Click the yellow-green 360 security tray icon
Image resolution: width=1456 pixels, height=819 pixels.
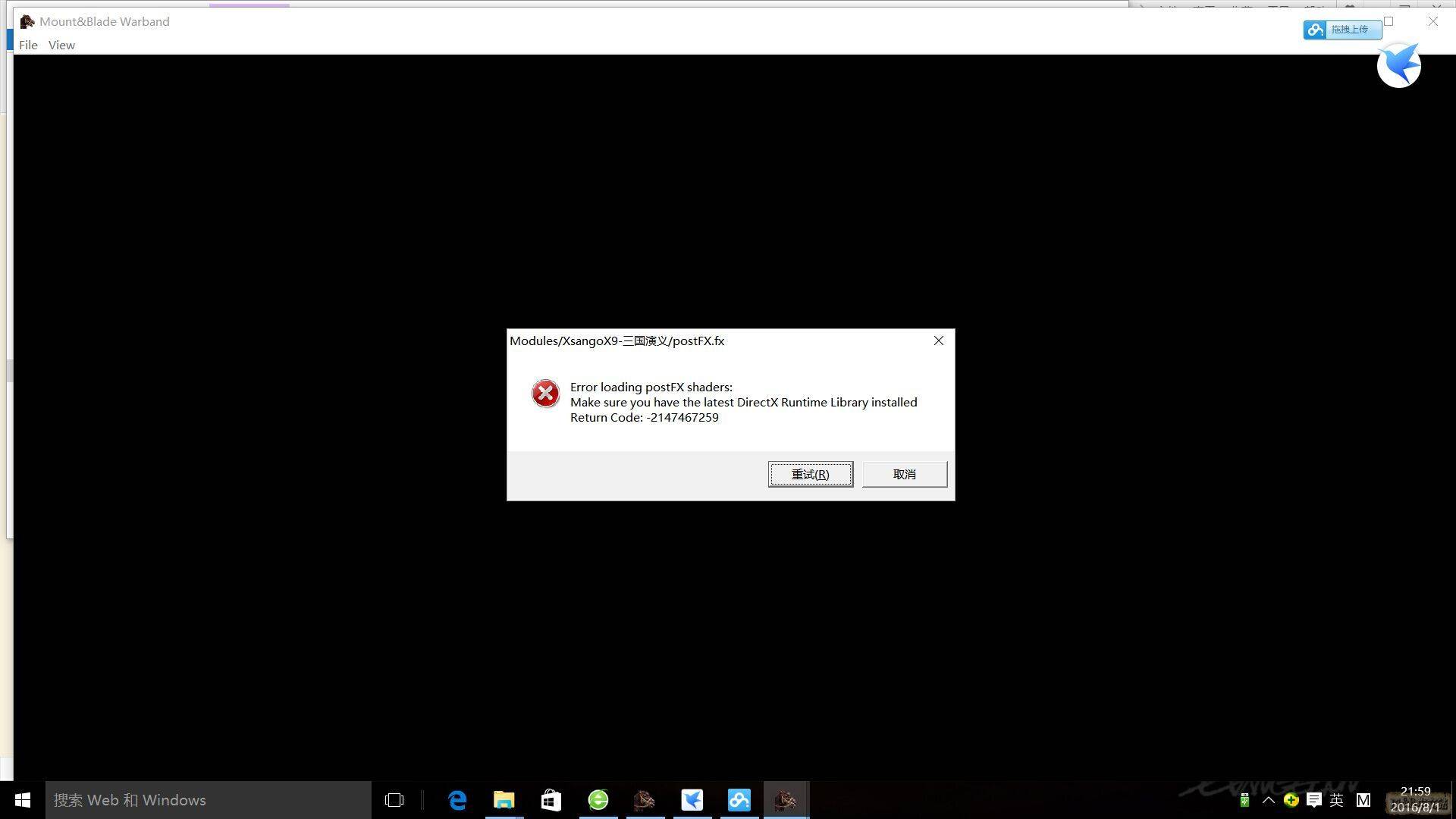click(x=1291, y=800)
